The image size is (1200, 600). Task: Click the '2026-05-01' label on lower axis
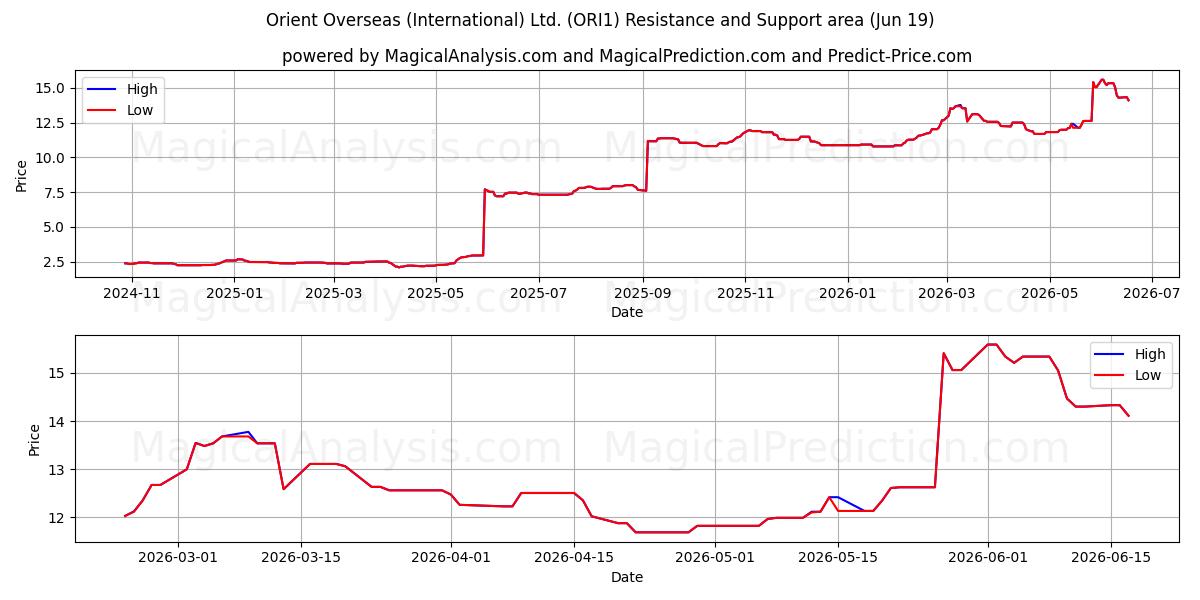point(716,557)
